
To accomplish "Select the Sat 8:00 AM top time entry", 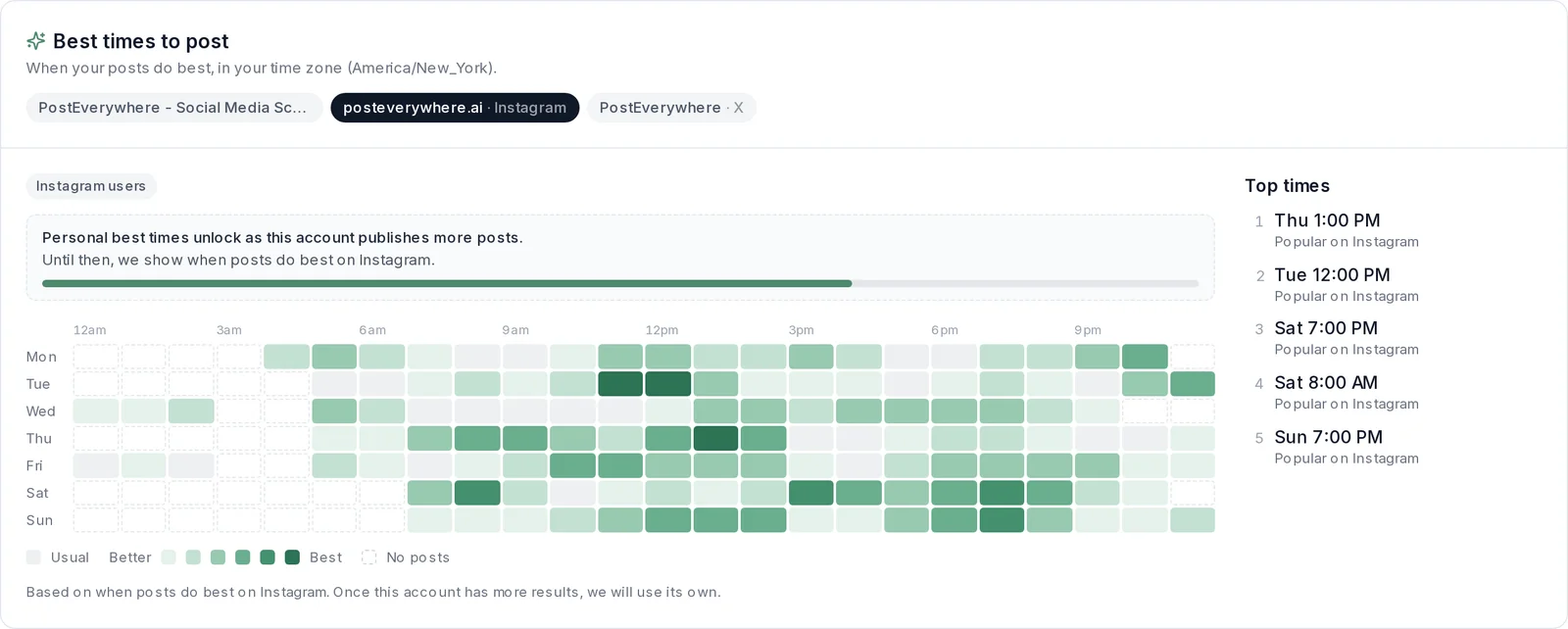I will click(1346, 393).
